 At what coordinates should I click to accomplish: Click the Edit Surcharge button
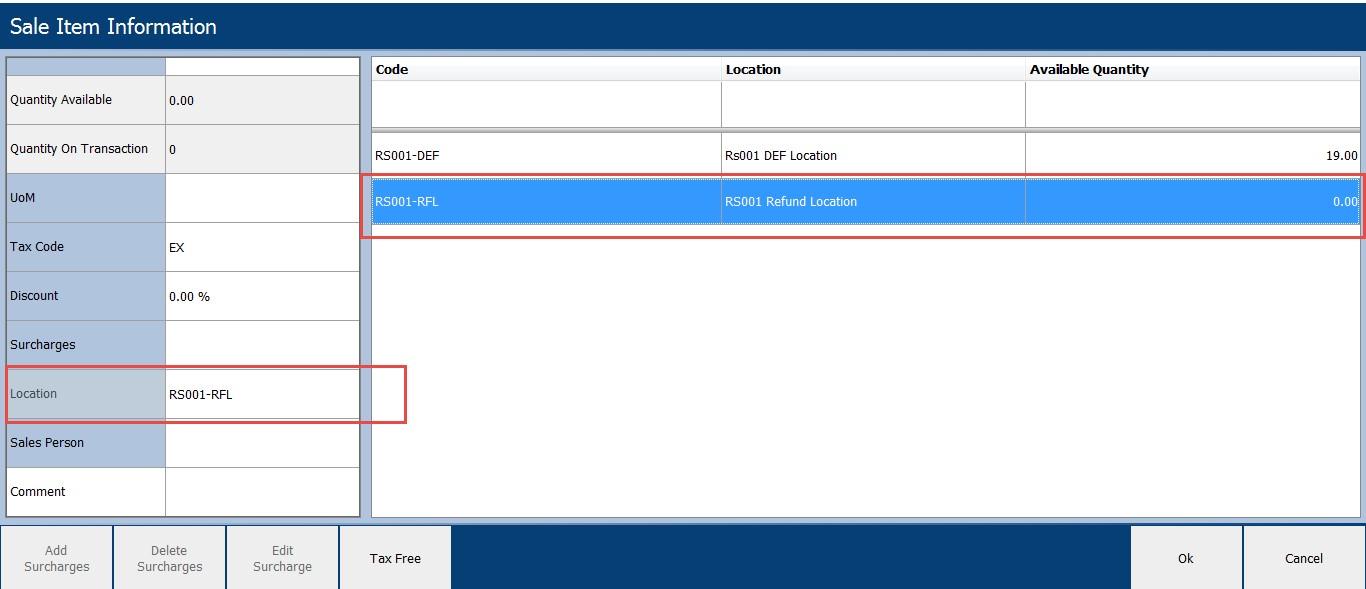(x=282, y=558)
